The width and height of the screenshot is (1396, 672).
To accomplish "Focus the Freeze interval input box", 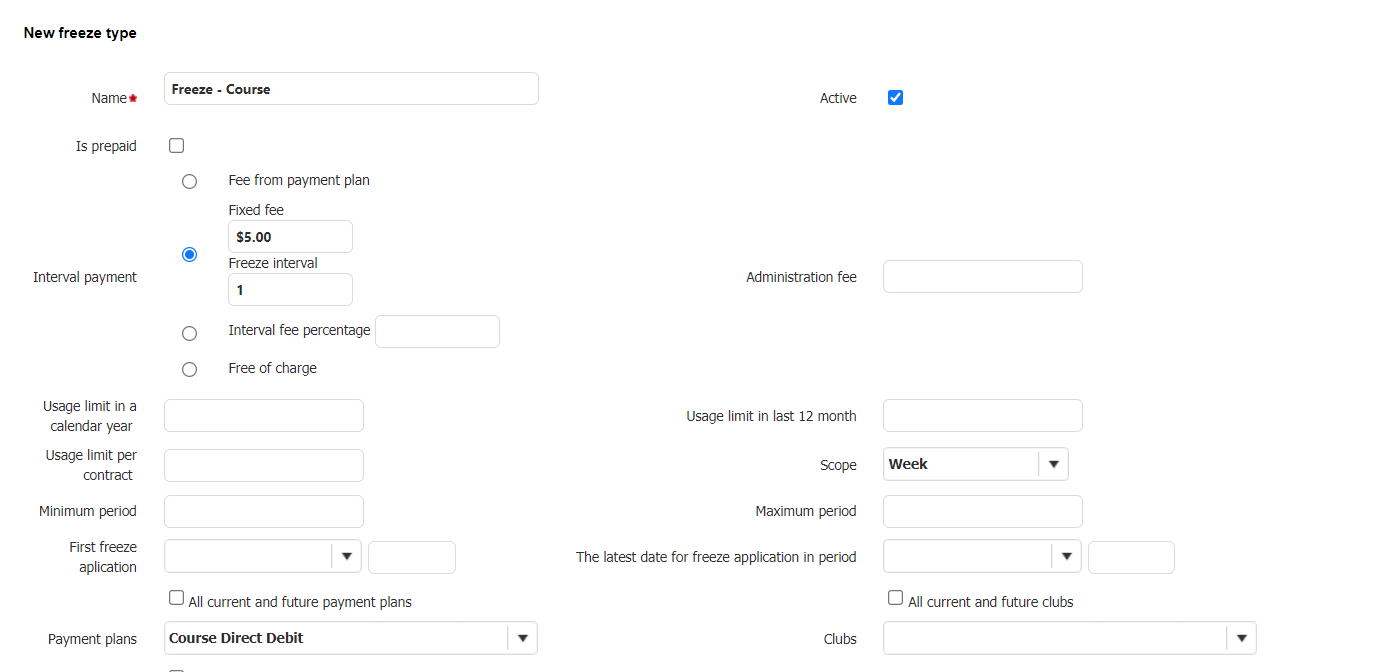I will tap(290, 290).
